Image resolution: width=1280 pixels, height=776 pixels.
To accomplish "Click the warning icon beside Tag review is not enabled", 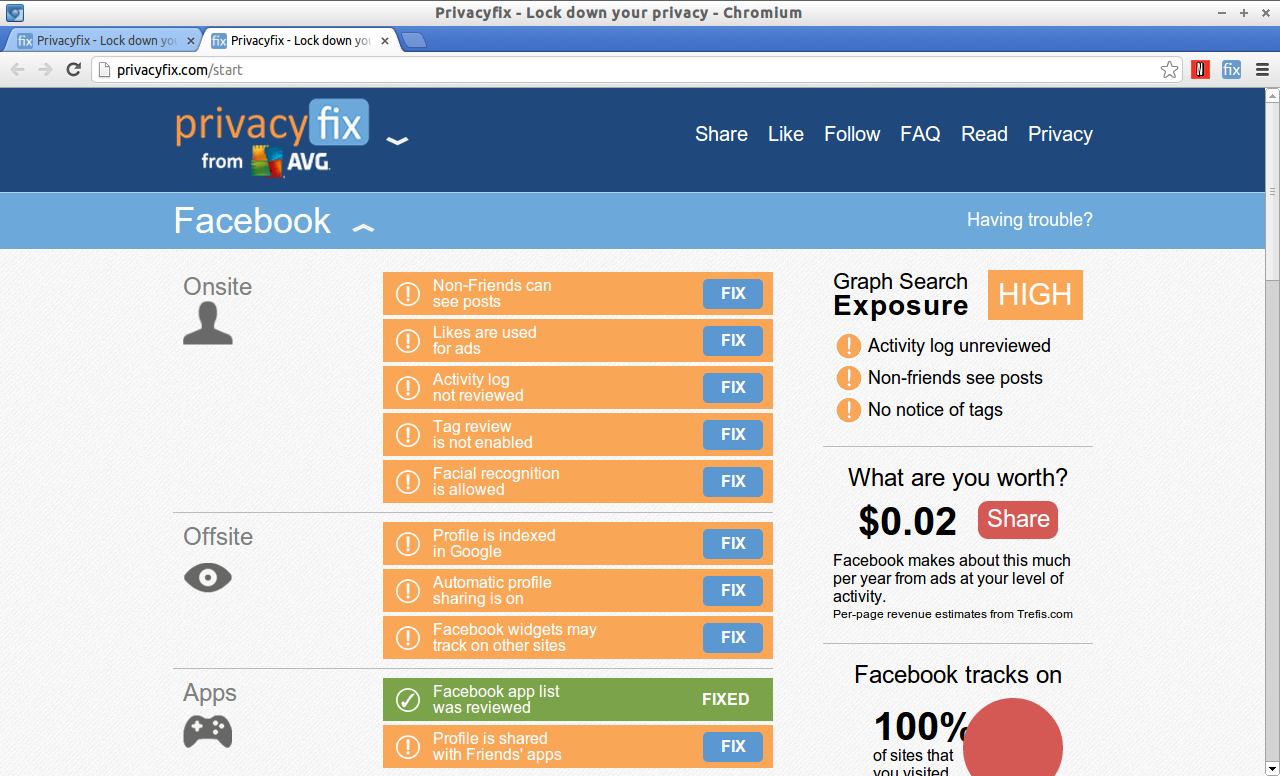I will coord(408,435).
